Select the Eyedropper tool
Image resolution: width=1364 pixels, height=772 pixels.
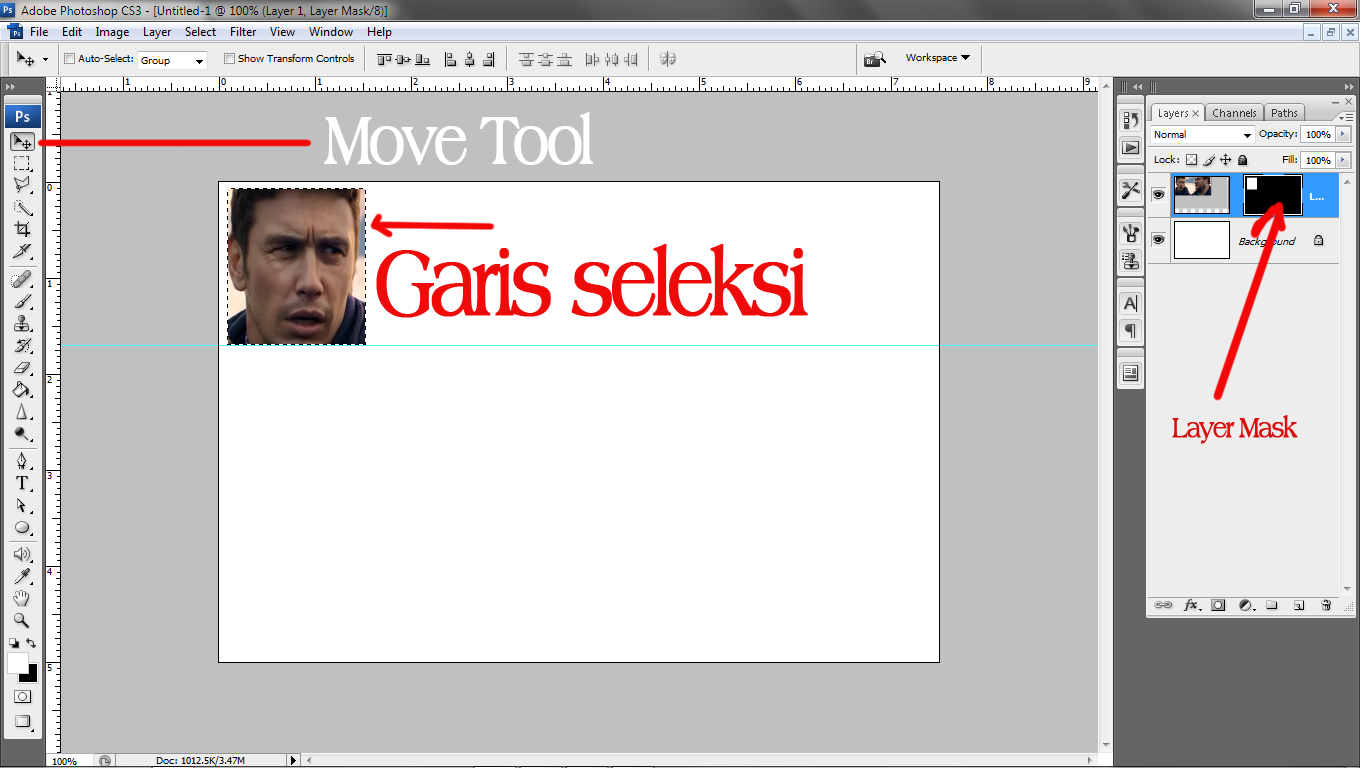point(22,576)
